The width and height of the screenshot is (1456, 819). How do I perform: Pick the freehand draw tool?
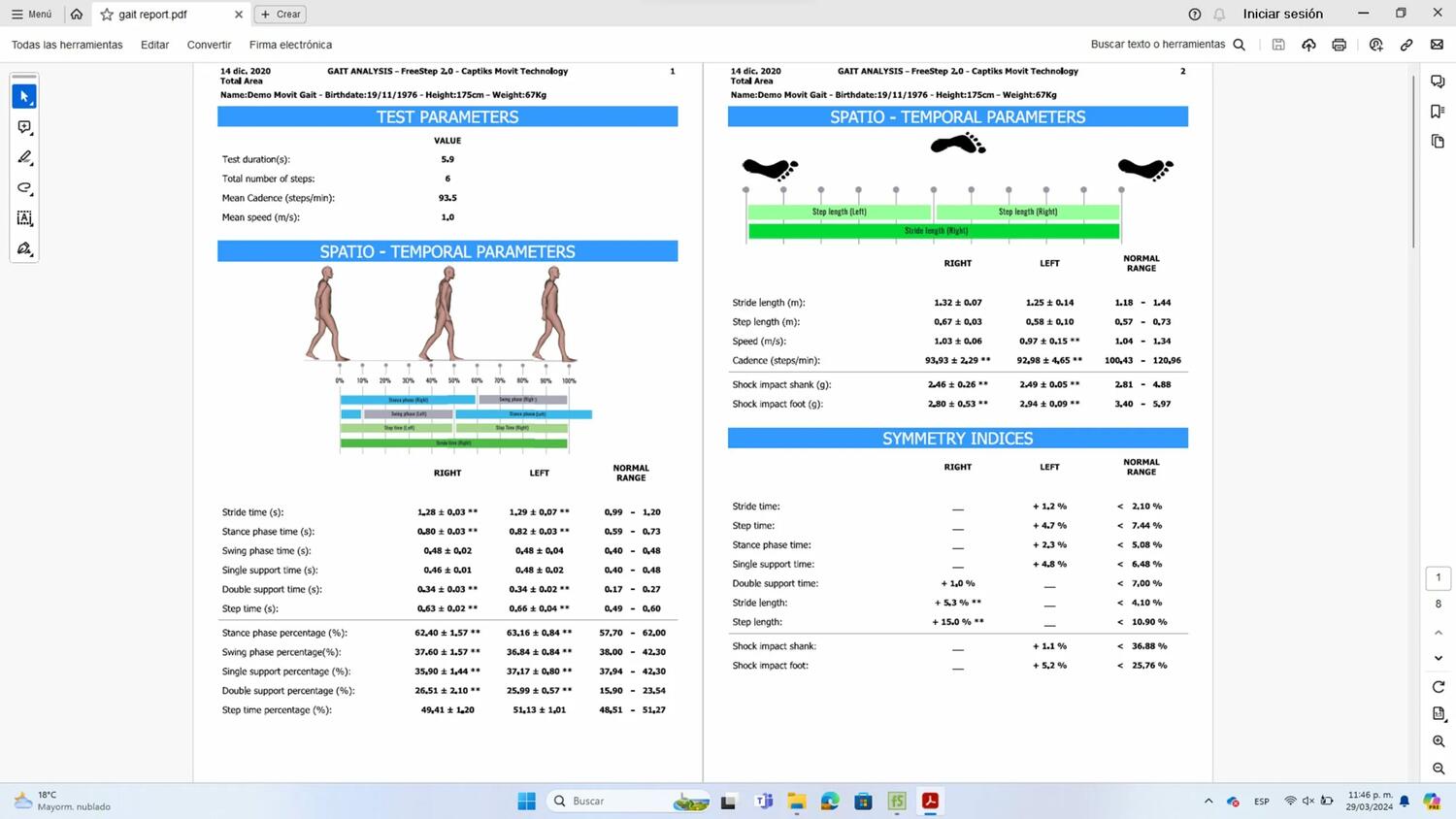[24, 187]
